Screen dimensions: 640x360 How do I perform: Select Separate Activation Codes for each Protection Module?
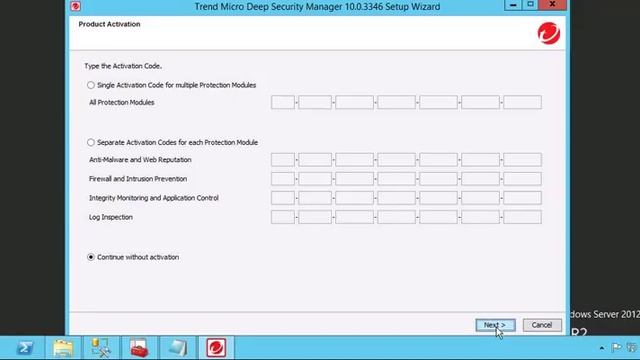pos(91,142)
